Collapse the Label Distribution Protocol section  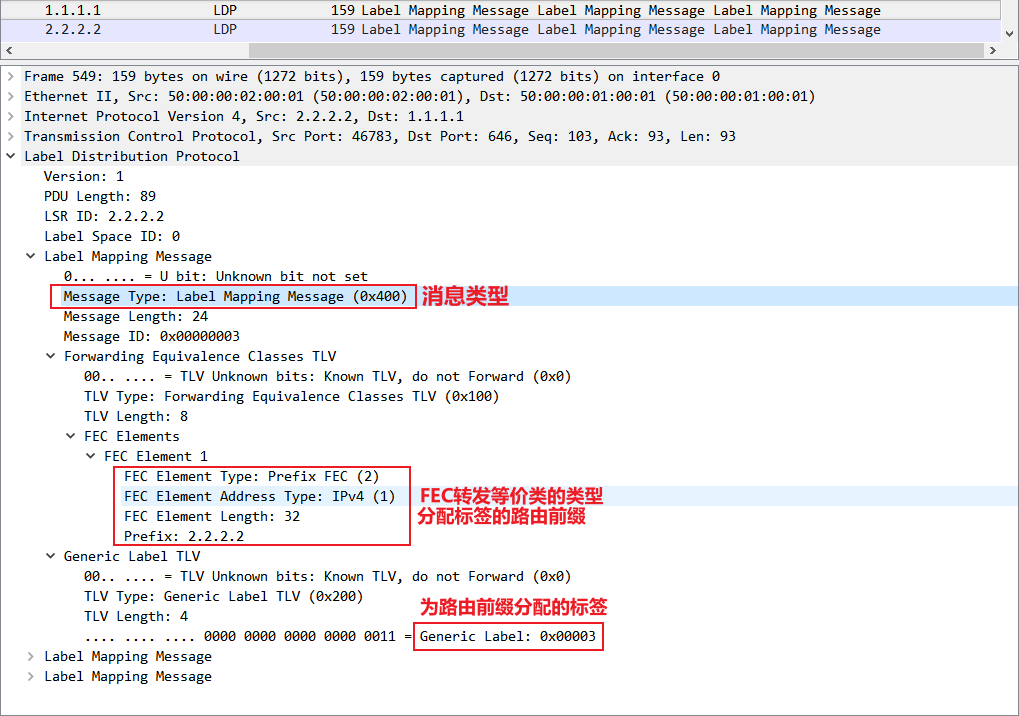10,157
